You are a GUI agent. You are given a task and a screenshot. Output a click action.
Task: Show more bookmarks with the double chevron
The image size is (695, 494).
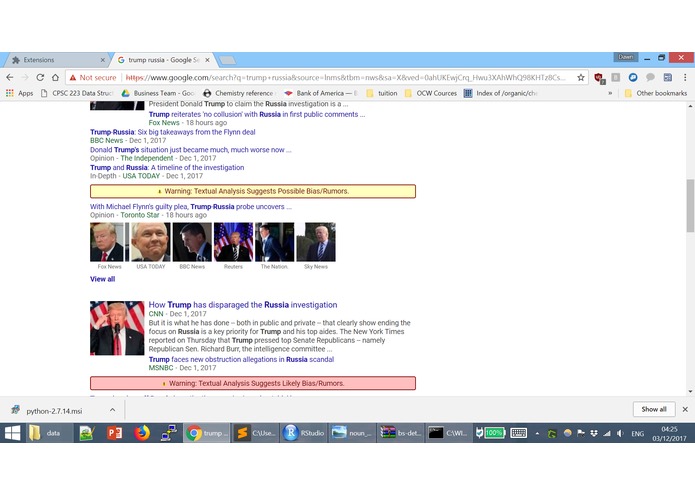610,93
